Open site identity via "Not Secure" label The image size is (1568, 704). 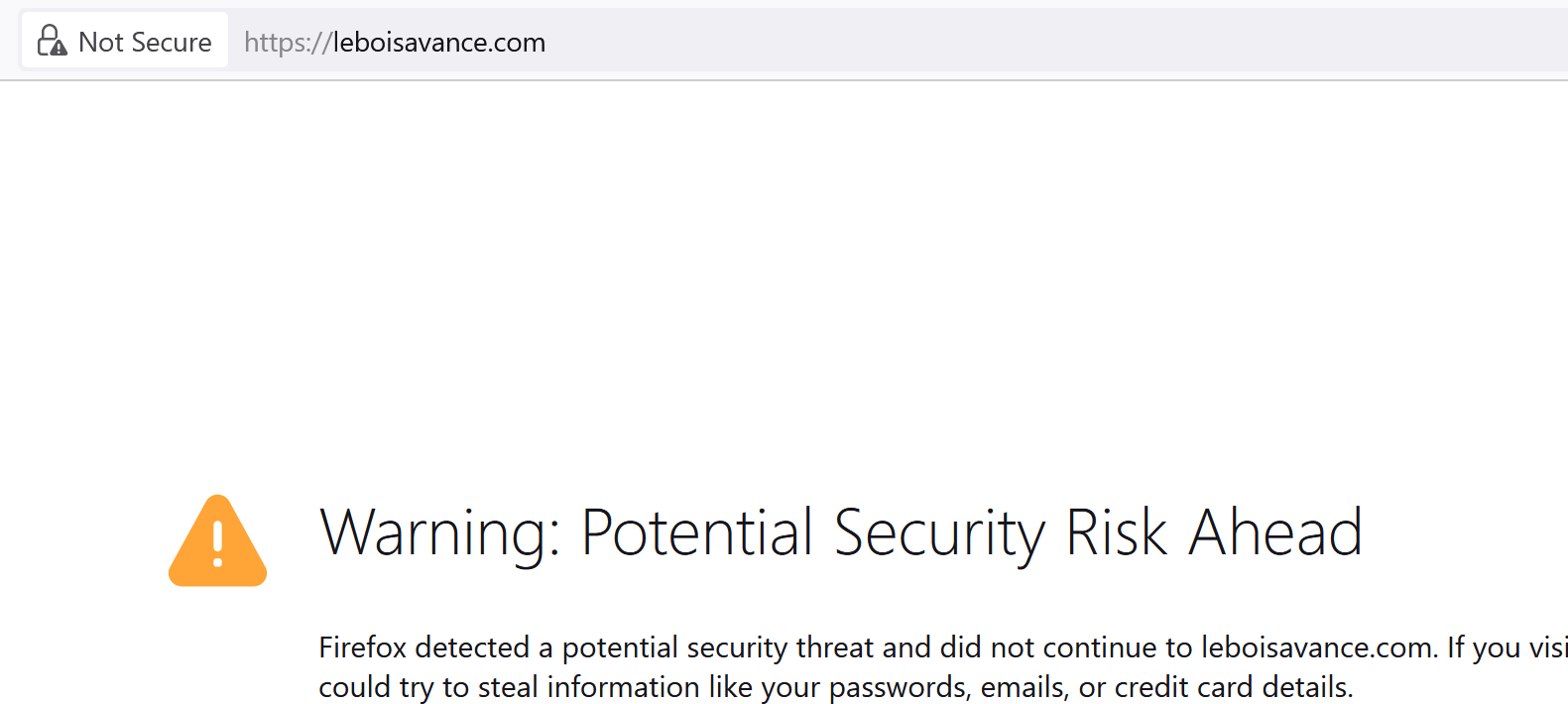tap(145, 42)
